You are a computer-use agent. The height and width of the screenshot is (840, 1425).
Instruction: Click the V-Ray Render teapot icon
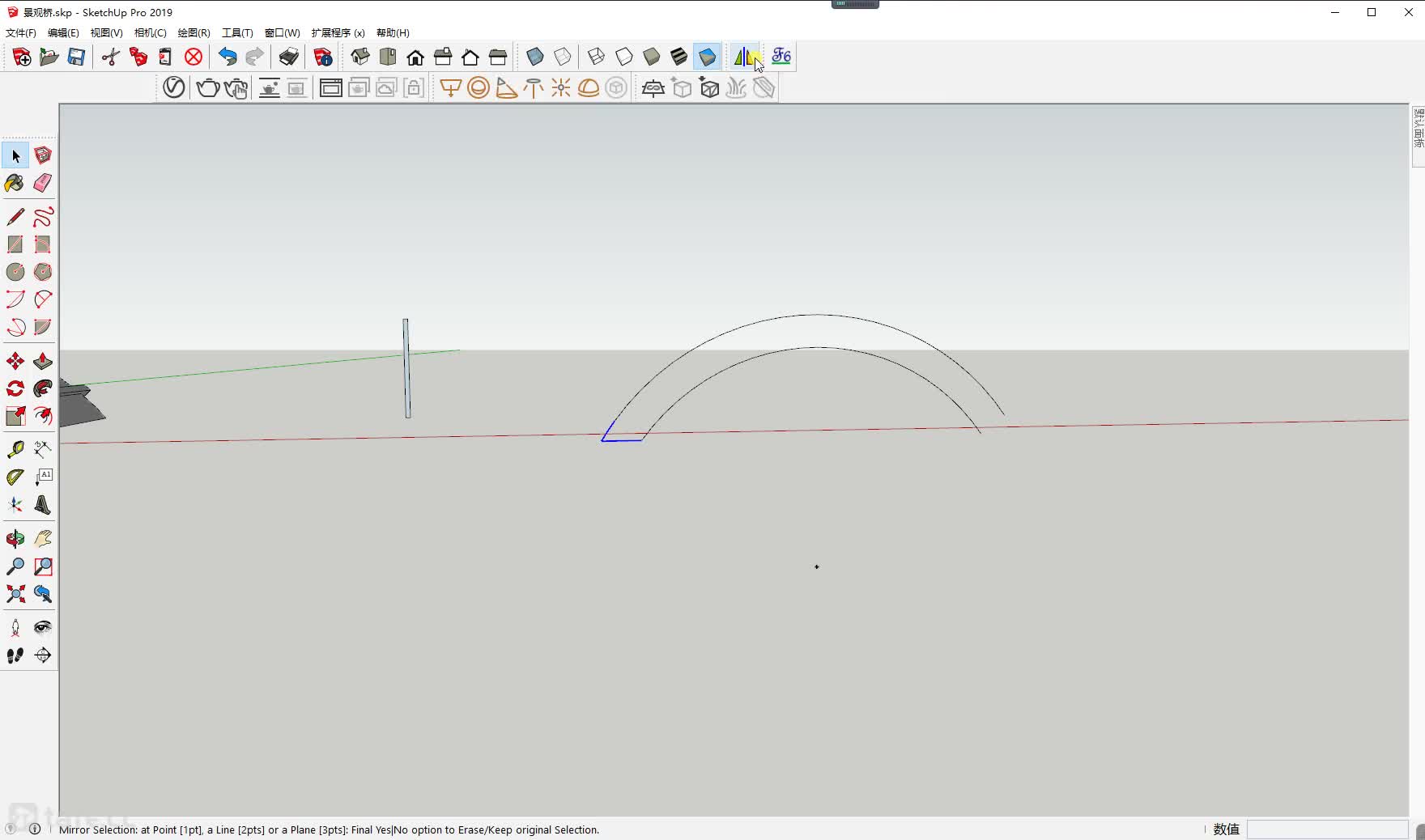pyautogui.click(x=208, y=87)
